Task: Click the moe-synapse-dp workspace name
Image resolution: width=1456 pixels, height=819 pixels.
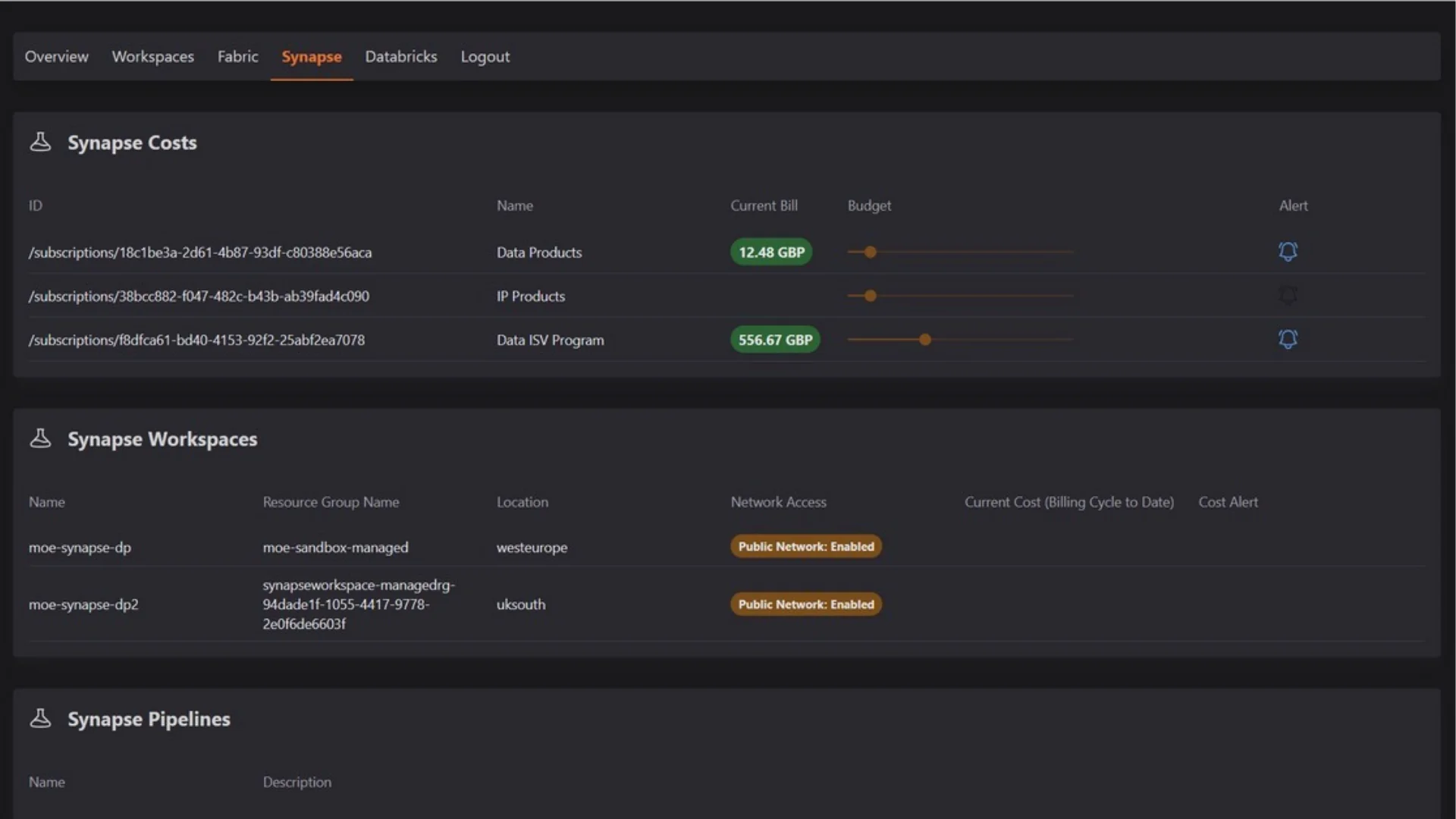Action: point(80,548)
